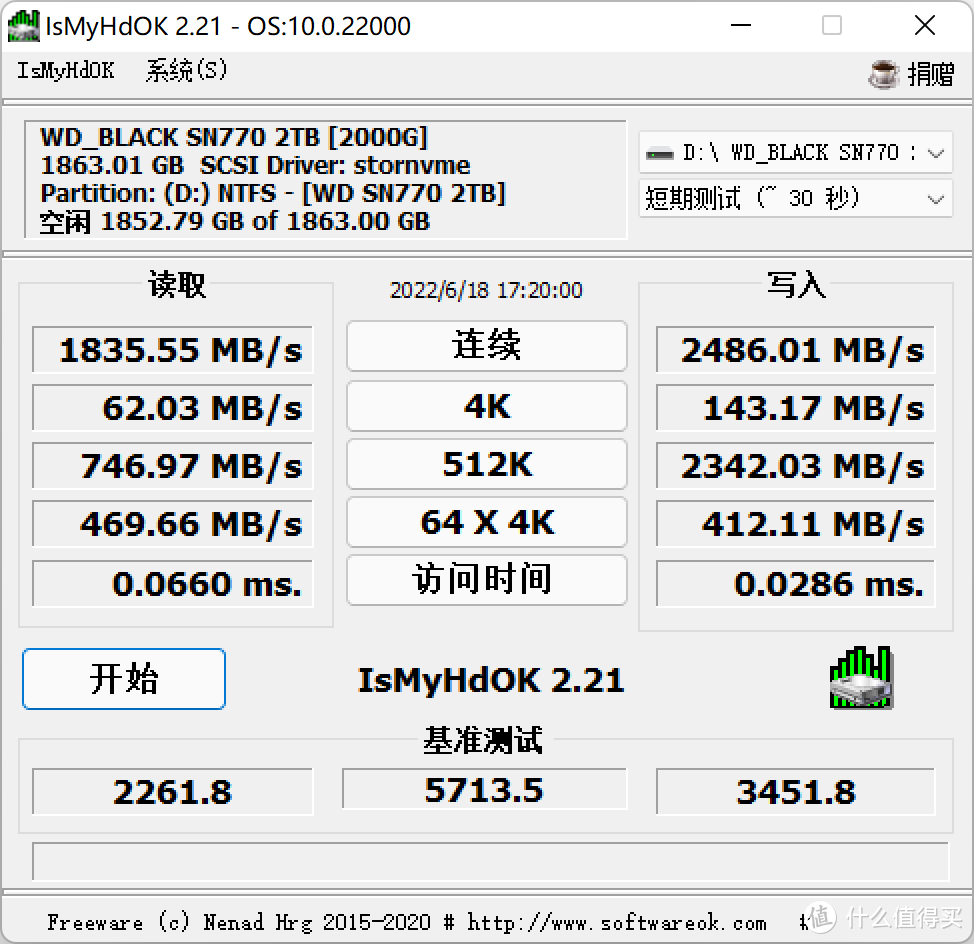Click the empty progress bar at the bottom
Image resolution: width=974 pixels, height=944 pixels.
(x=490, y=861)
